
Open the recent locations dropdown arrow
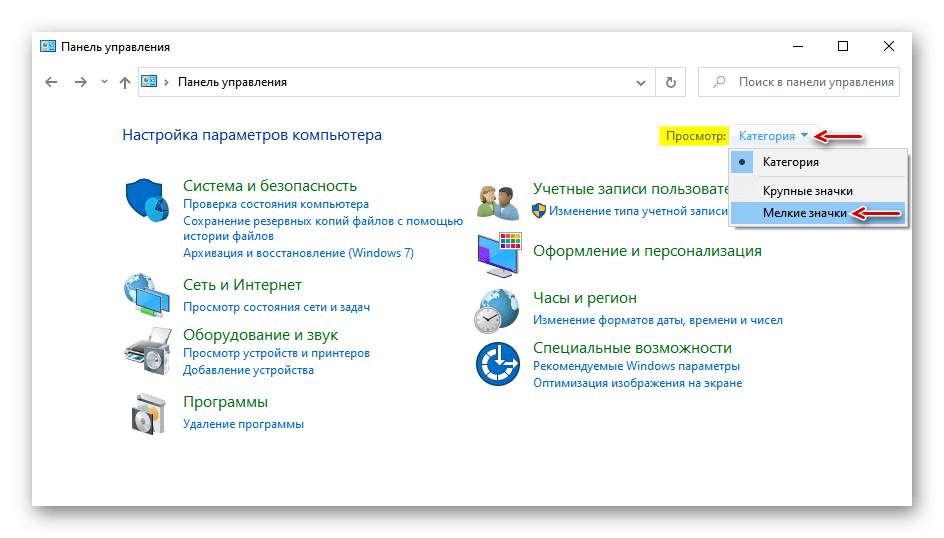click(x=104, y=82)
